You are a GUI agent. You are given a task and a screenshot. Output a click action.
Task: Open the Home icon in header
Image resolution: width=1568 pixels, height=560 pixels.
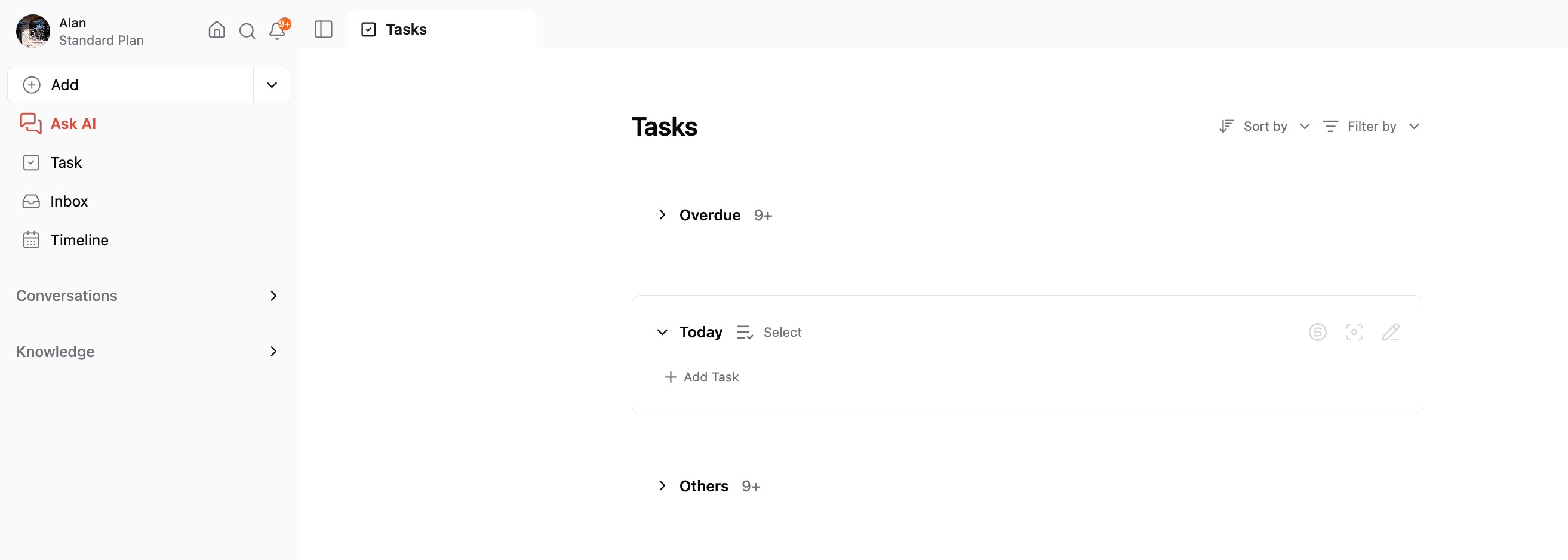click(217, 30)
